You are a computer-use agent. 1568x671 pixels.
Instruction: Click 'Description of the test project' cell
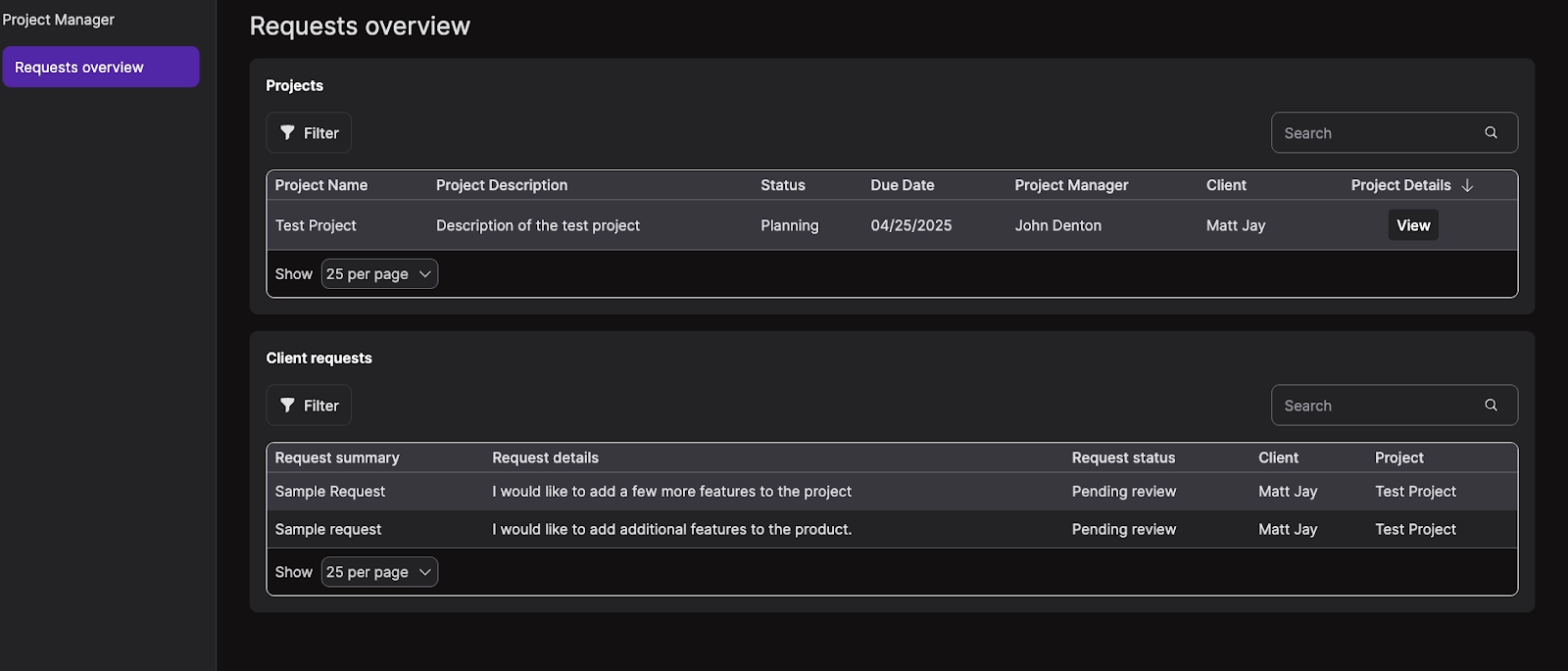pos(538,225)
